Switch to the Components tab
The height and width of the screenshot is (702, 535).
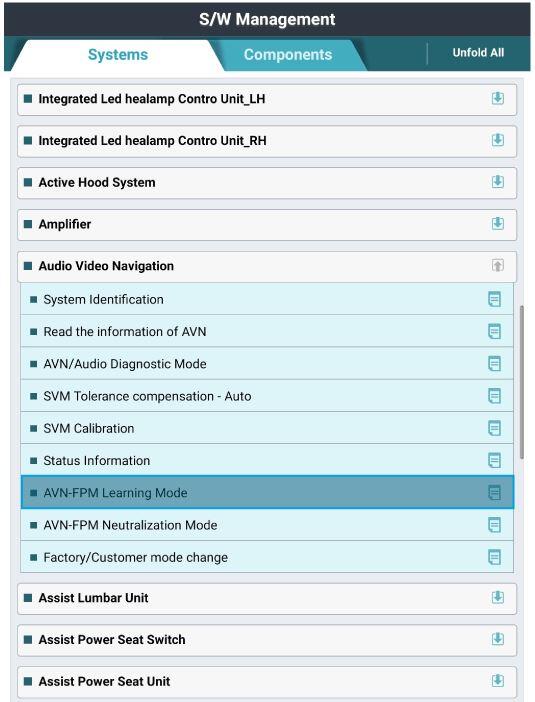coord(288,55)
